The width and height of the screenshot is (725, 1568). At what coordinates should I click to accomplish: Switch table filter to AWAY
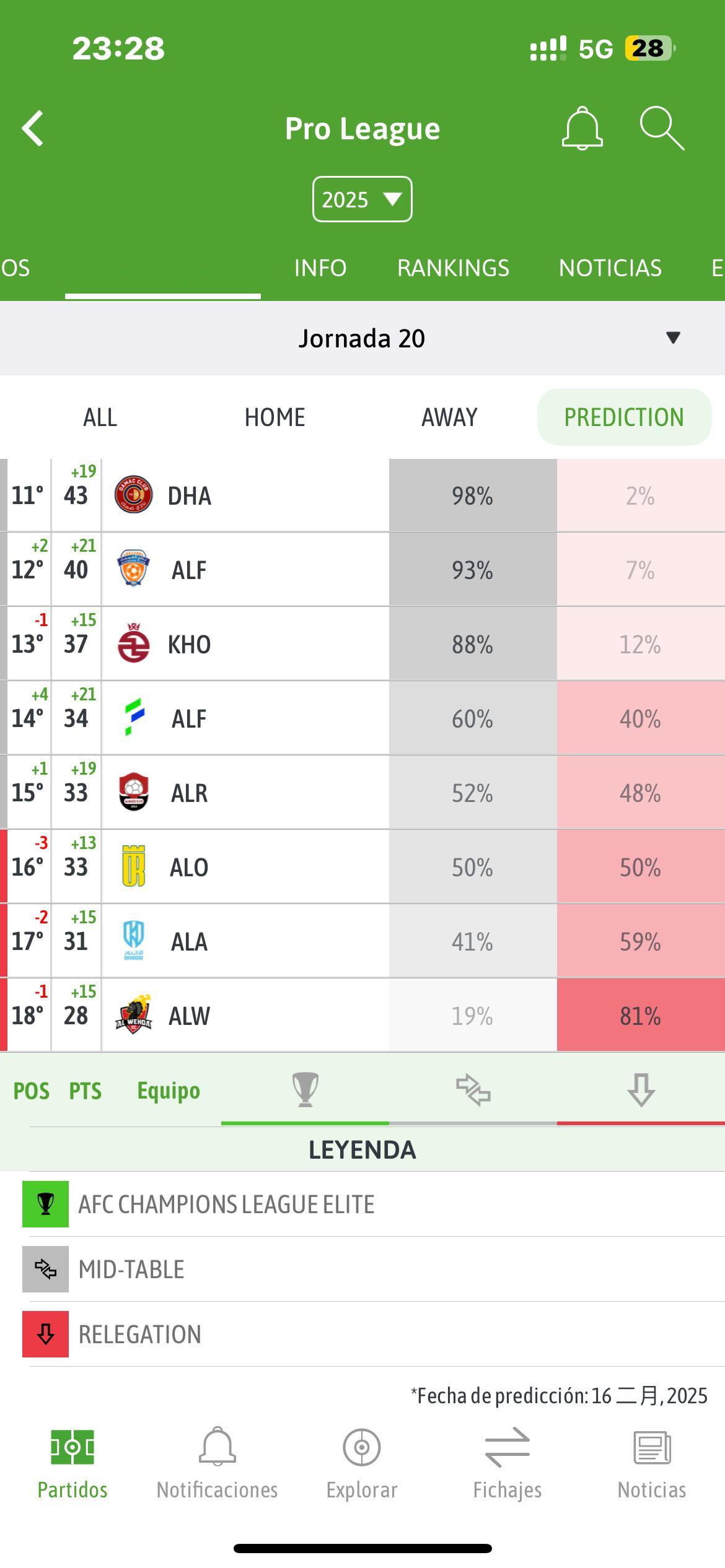449,417
